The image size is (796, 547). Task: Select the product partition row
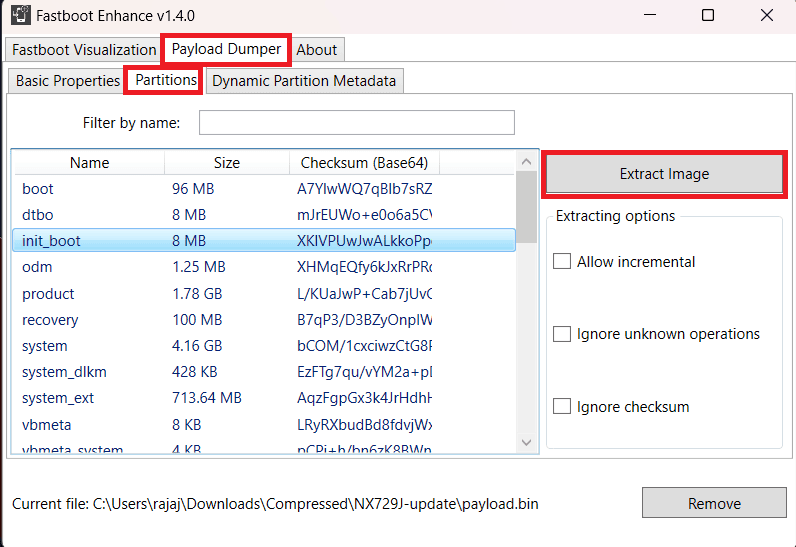264,293
